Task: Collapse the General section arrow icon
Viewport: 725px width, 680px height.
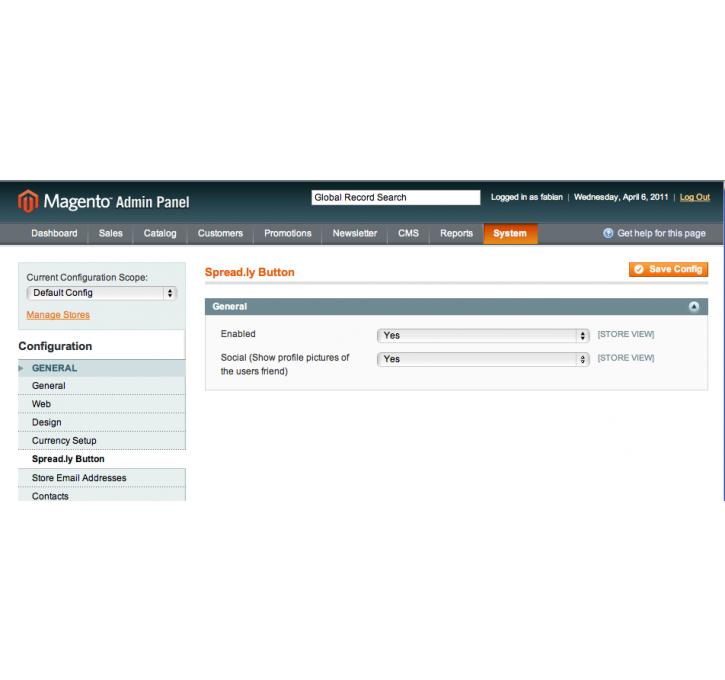Action: tap(694, 306)
